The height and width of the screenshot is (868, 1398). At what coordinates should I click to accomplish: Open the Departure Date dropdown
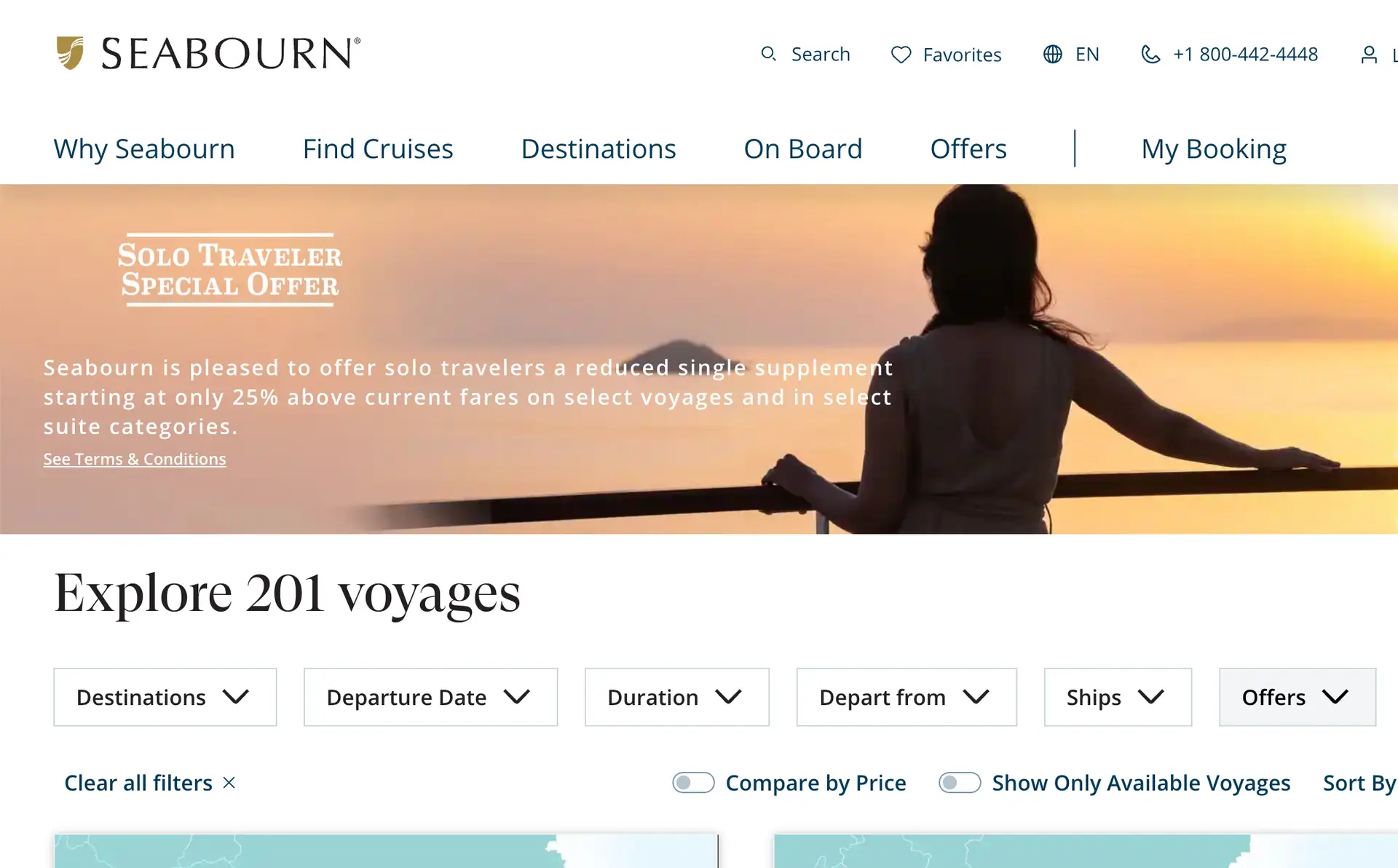(x=431, y=697)
